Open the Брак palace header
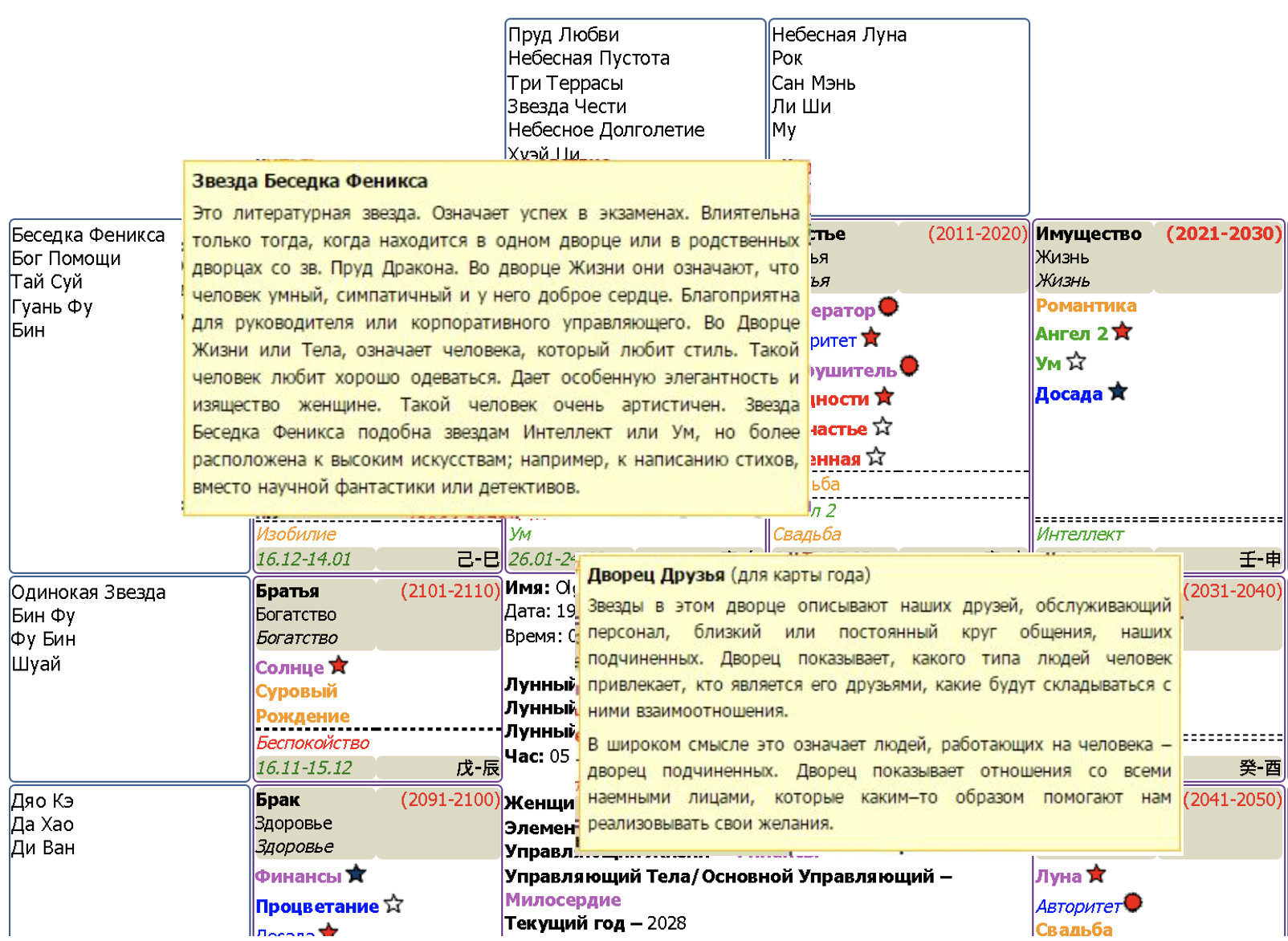The height and width of the screenshot is (941, 1288). tap(277, 800)
